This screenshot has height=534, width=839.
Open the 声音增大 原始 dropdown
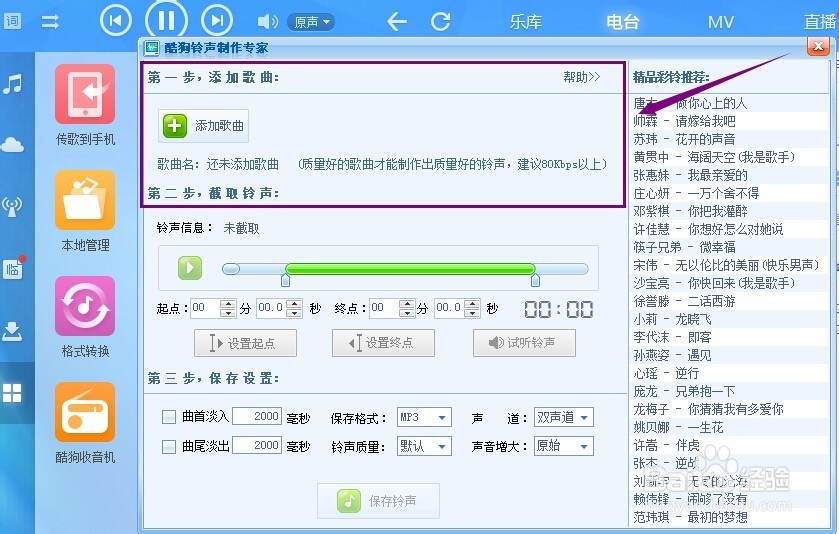tap(564, 446)
